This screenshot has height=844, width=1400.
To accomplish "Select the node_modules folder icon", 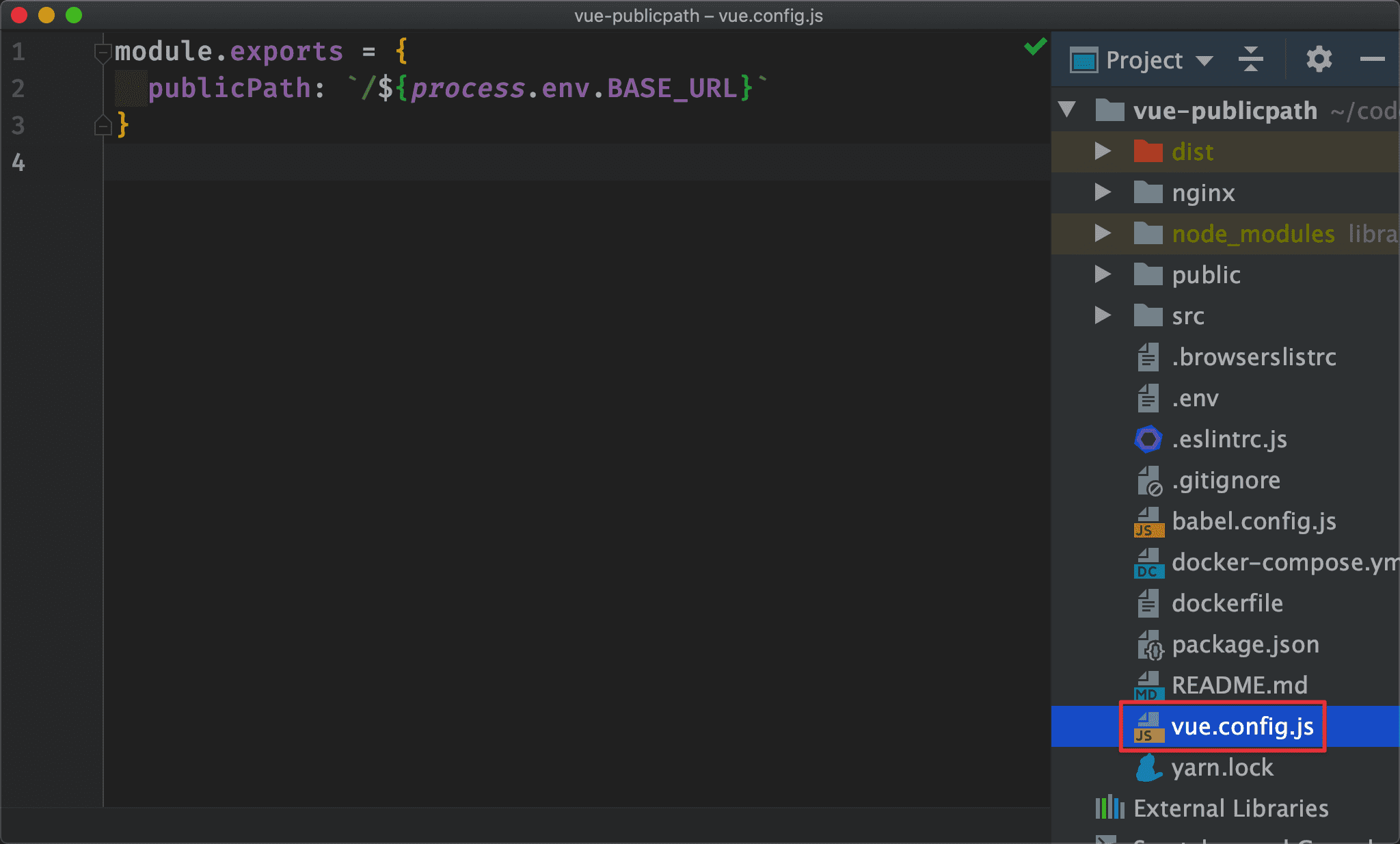I will pos(1148,233).
